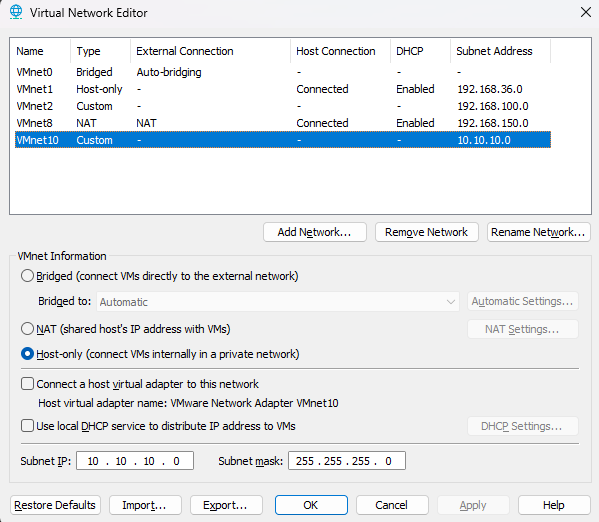Open NAT Settings dialog

coord(523,329)
